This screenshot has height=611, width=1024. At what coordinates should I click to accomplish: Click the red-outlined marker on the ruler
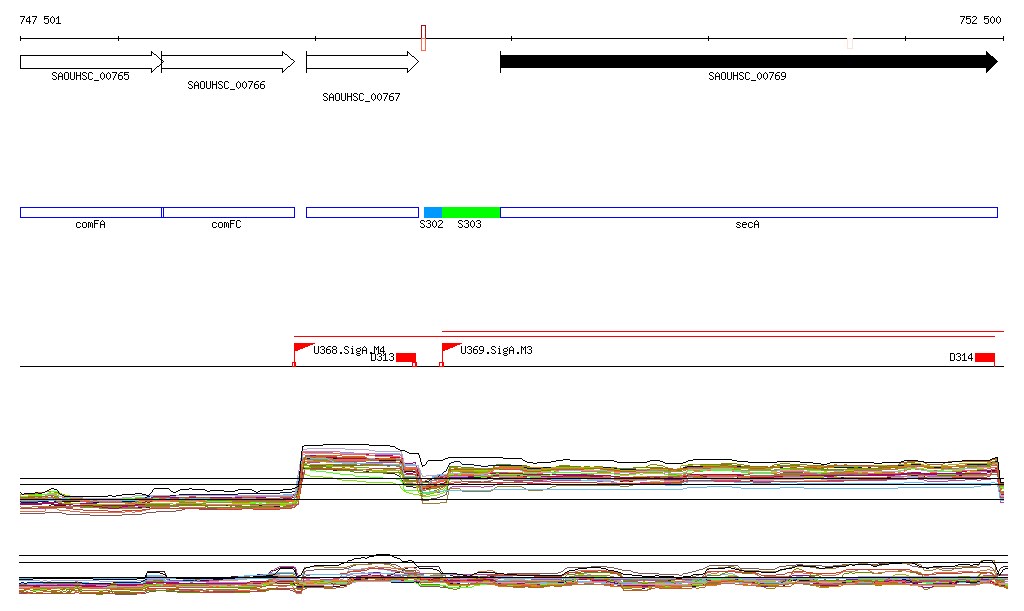424,38
